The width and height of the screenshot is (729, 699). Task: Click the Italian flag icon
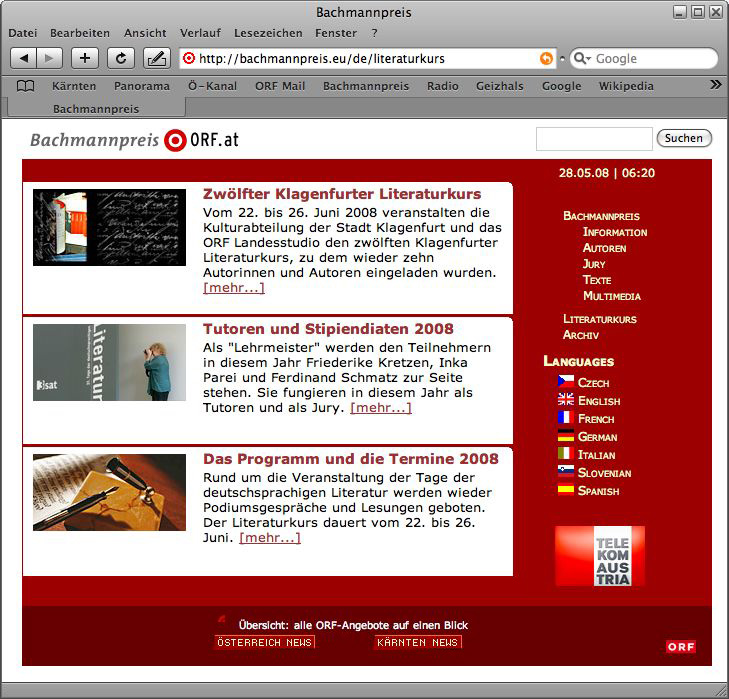pyautogui.click(x=566, y=453)
